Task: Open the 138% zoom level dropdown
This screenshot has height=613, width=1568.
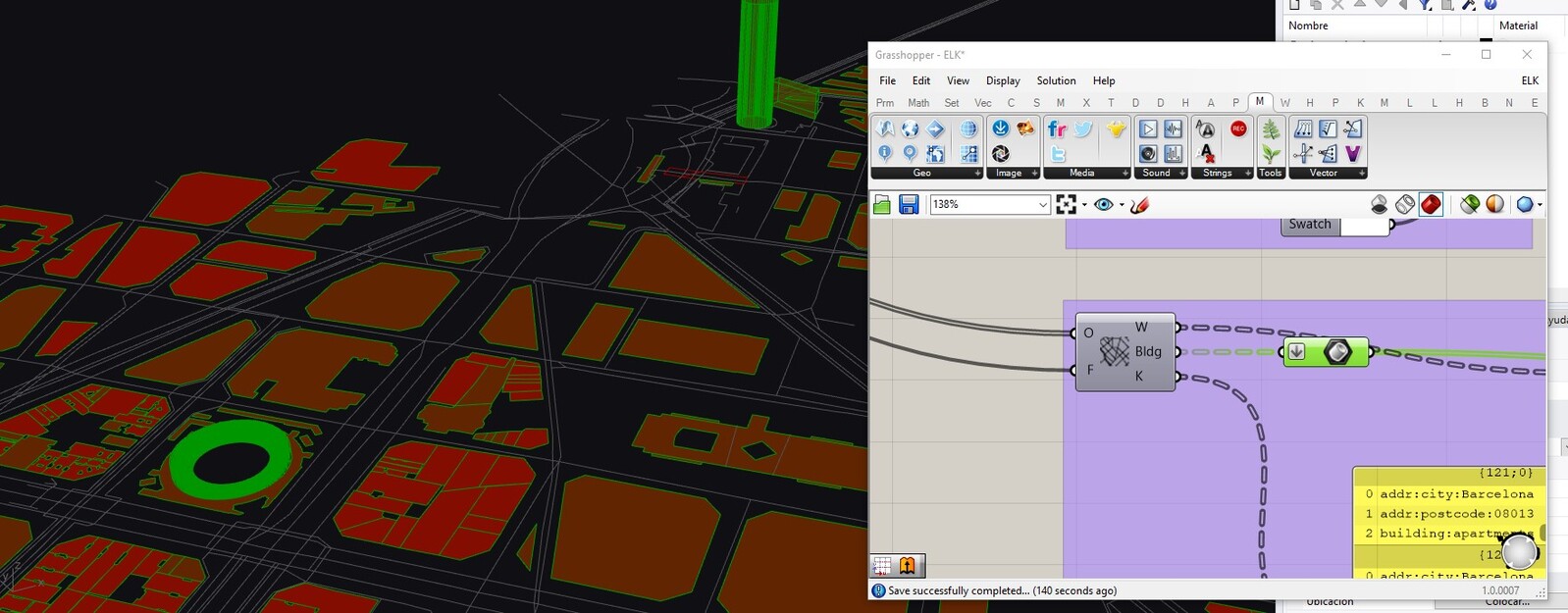Action: [1043, 205]
